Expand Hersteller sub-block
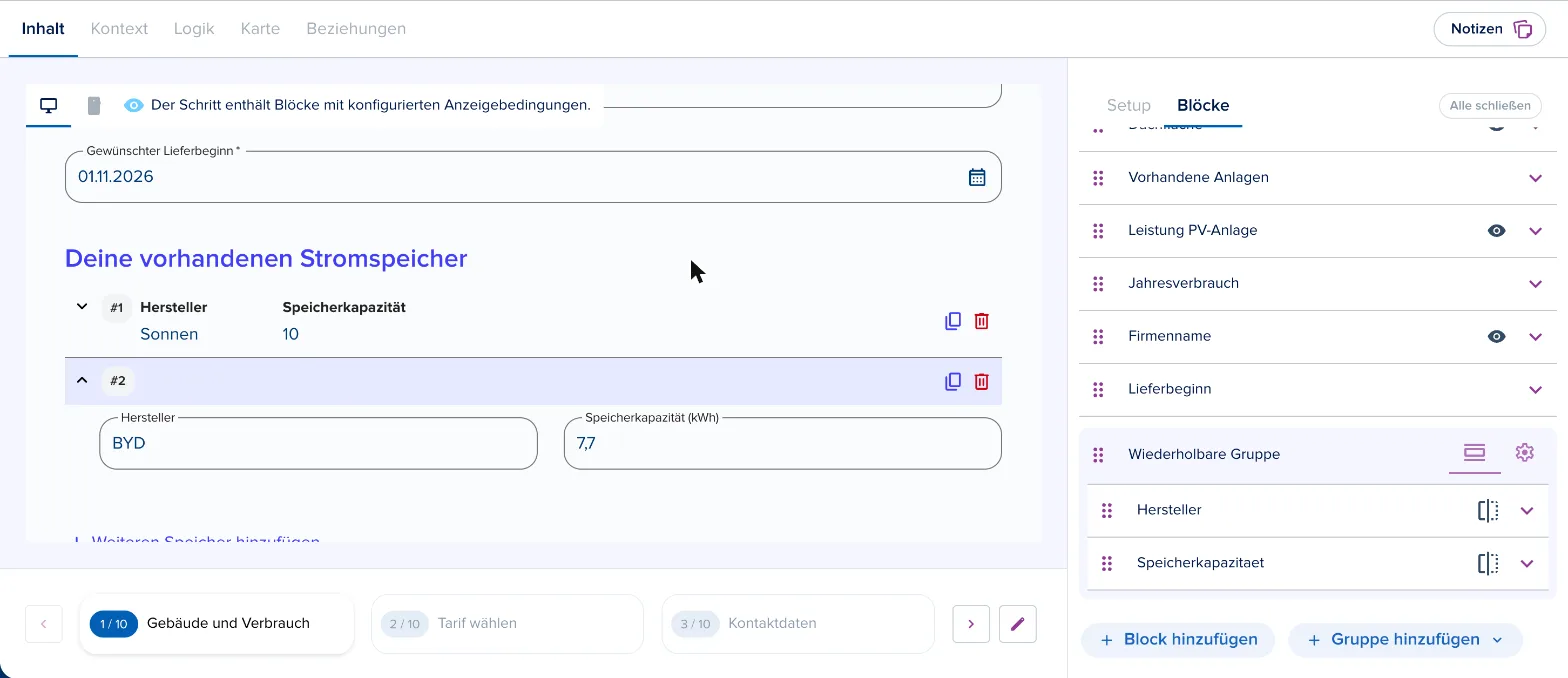Viewport: 1568px width, 678px height. pyautogui.click(x=1527, y=511)
